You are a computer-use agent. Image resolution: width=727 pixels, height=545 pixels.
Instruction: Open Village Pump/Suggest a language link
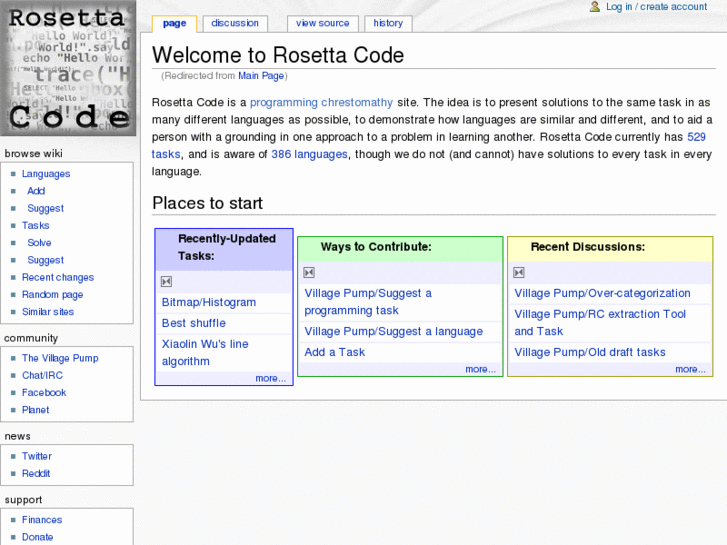(393, 332)
